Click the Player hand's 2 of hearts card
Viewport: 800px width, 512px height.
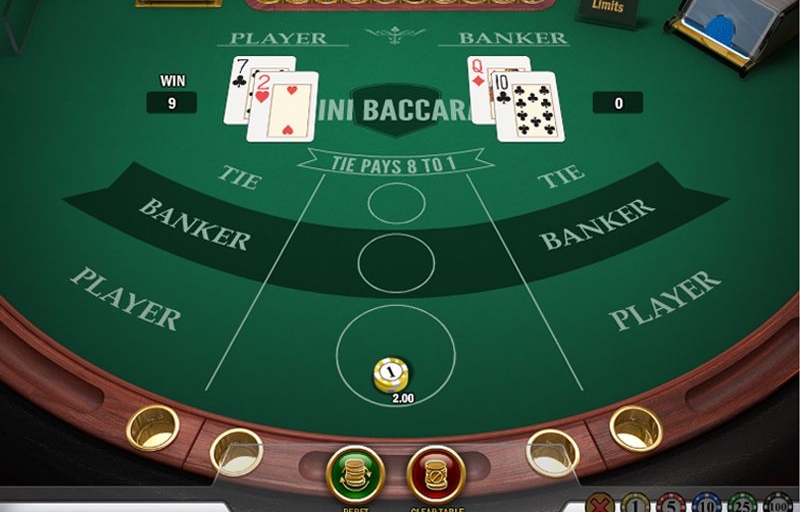(283, 107)
